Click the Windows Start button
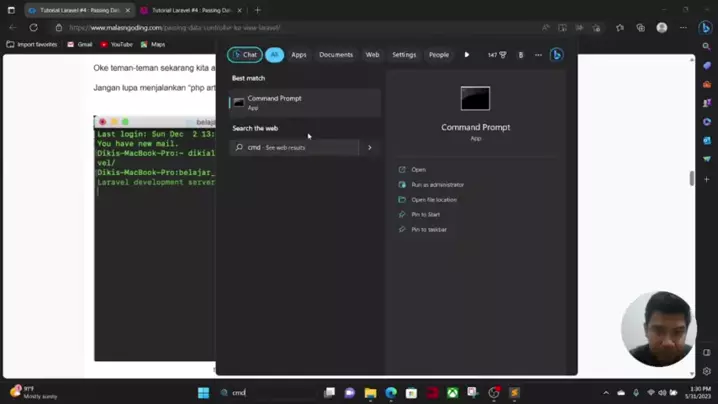This screenshot has height=404, width=718. pyautogui.click(x=203, y=393)
